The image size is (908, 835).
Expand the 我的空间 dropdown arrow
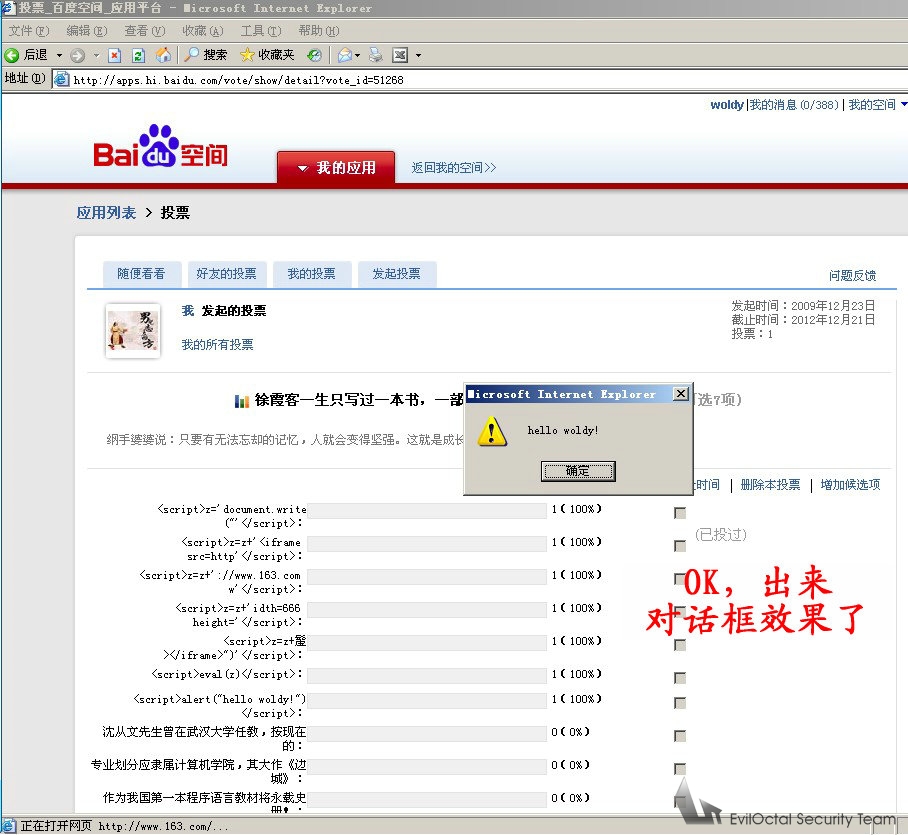pyautogui.click(x=903, y=105)
